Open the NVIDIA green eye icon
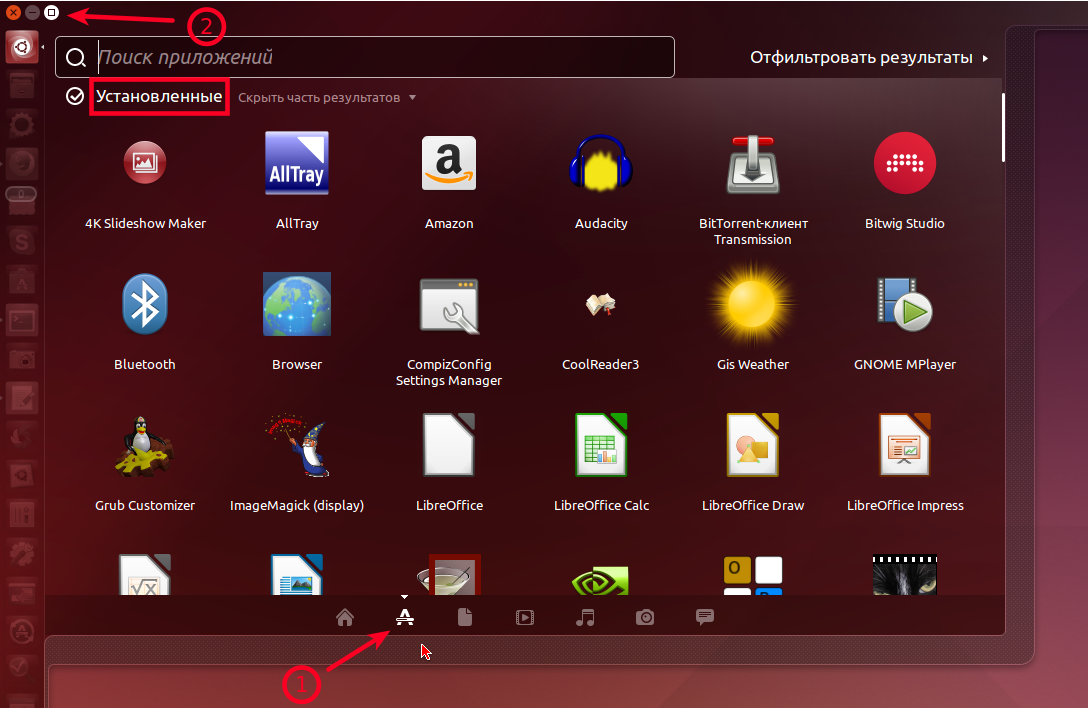The image size is (1088, 708). pyautogui.click(x=601, y=580)
